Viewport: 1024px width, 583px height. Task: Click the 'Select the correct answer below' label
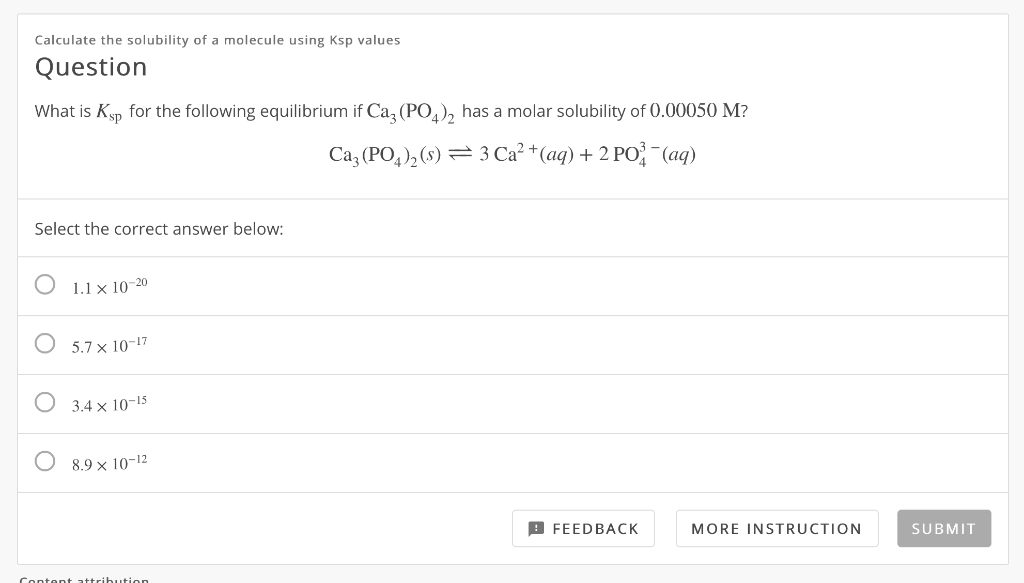pos(159,229)
